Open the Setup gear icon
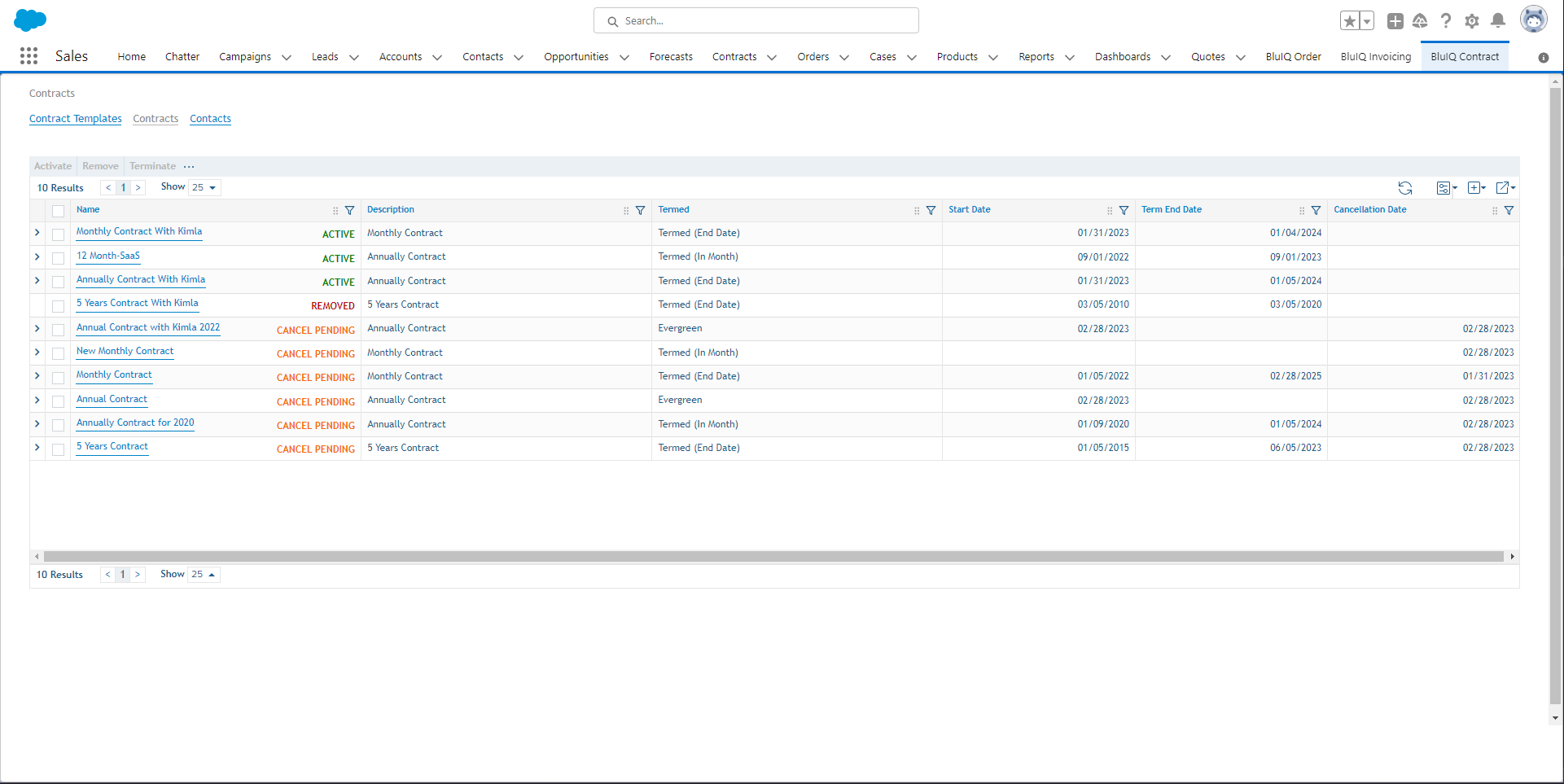The image size is (1564, 784). pyautogui.click(x=1472, y=21)
